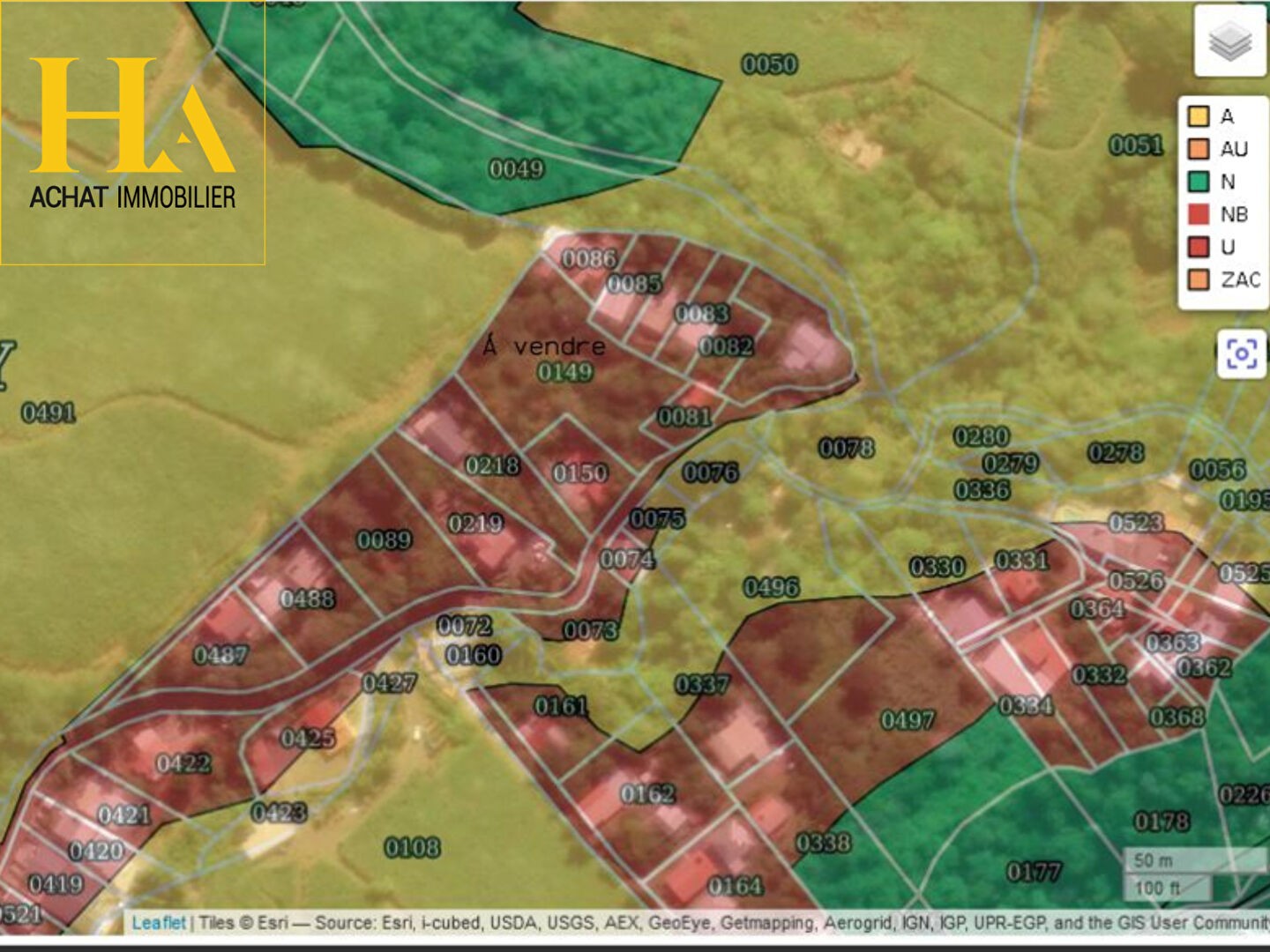Image resolution: width=1270 pixels, height=952 pixels.
Task: Select parcel label 0427
Action: [388, 683]
